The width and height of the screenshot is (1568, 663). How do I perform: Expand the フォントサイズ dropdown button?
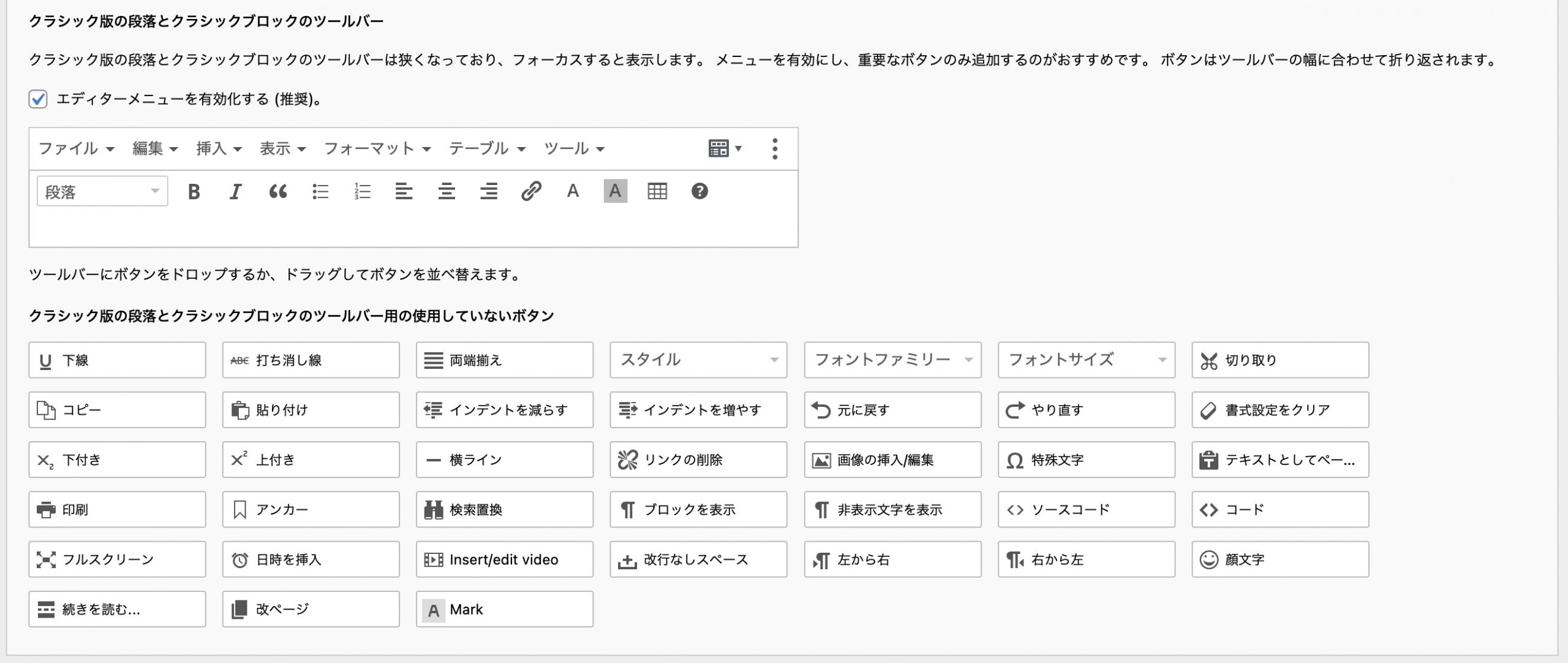pyautogui.click(x=1087, y=360)
